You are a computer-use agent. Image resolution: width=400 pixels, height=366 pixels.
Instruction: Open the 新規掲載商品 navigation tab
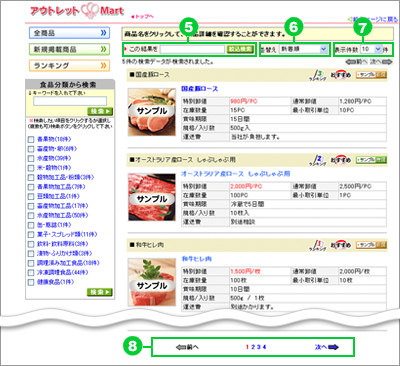[x=69, y=49]
